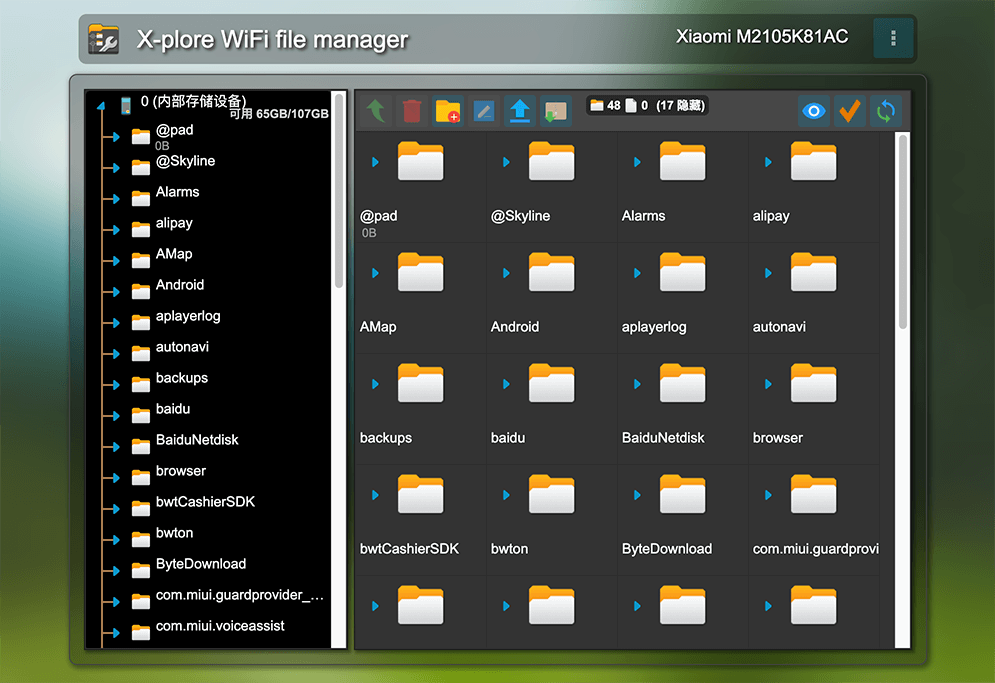This screenshot has width=995, height=683.
Task: Select BaiduNetdisk in the folder tree
Action: click(197, 440)
